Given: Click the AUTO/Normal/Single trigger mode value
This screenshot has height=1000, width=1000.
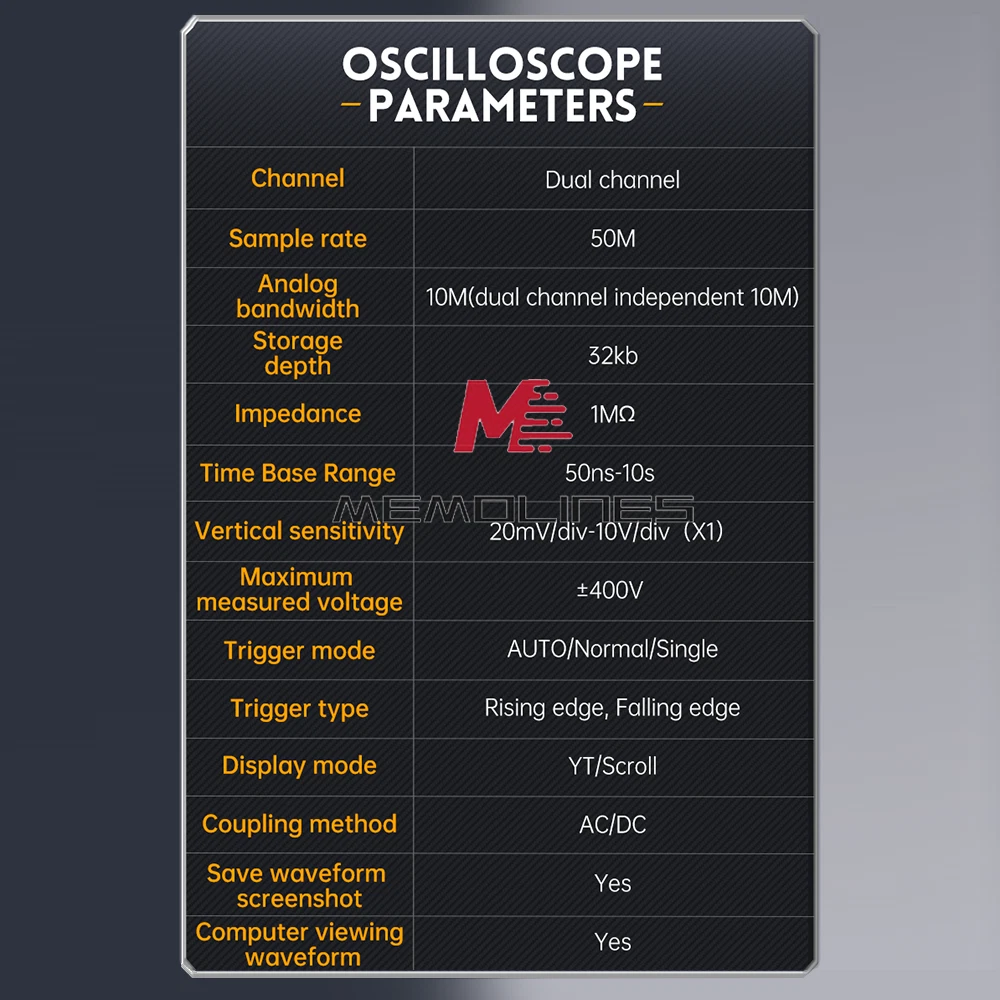Looking at the screenshot, I should point(612,649).
